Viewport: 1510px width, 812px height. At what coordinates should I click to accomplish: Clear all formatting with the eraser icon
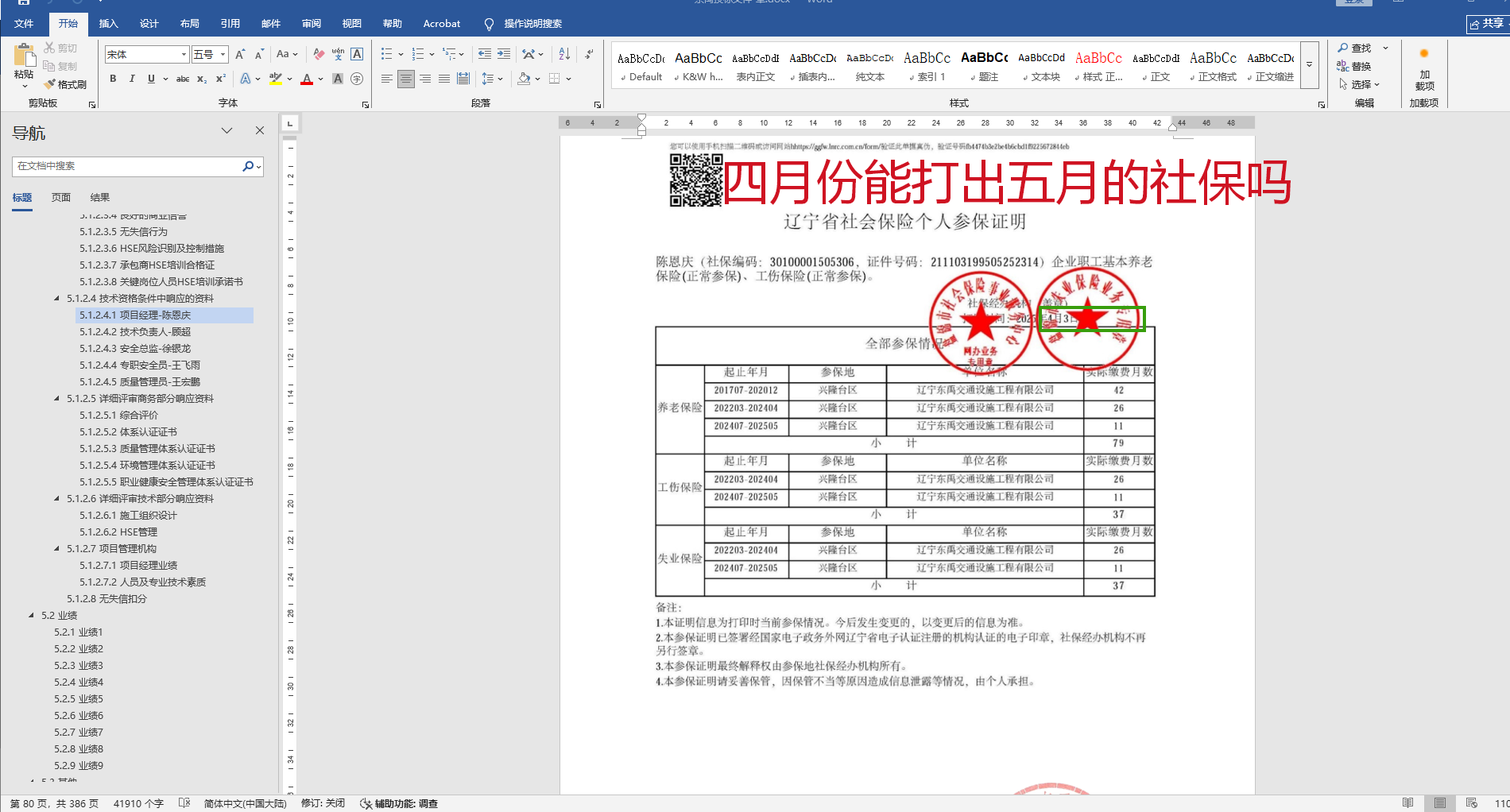[319, 54]
